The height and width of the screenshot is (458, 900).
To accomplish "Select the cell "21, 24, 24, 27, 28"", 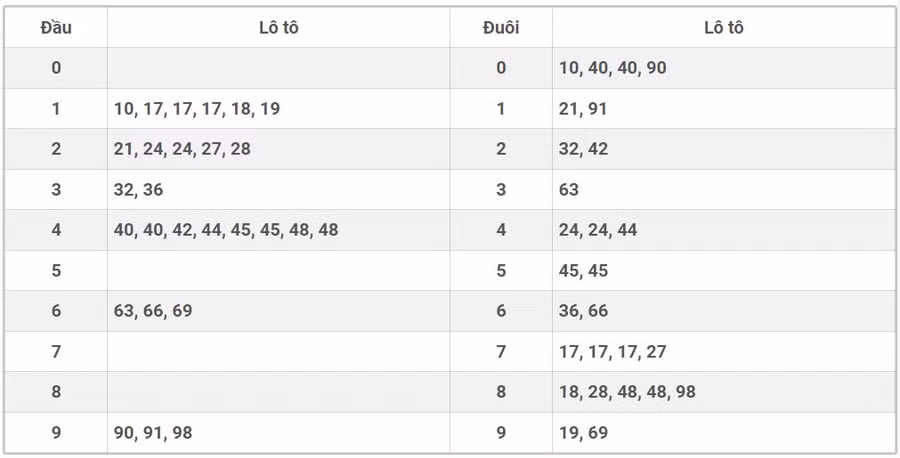I will click(x=182, y=149).
